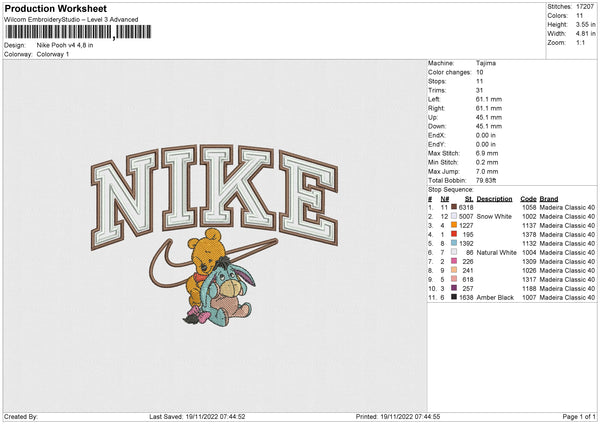
Task: Select the Right extent 61.1 mm value
Action: [489, 108]
